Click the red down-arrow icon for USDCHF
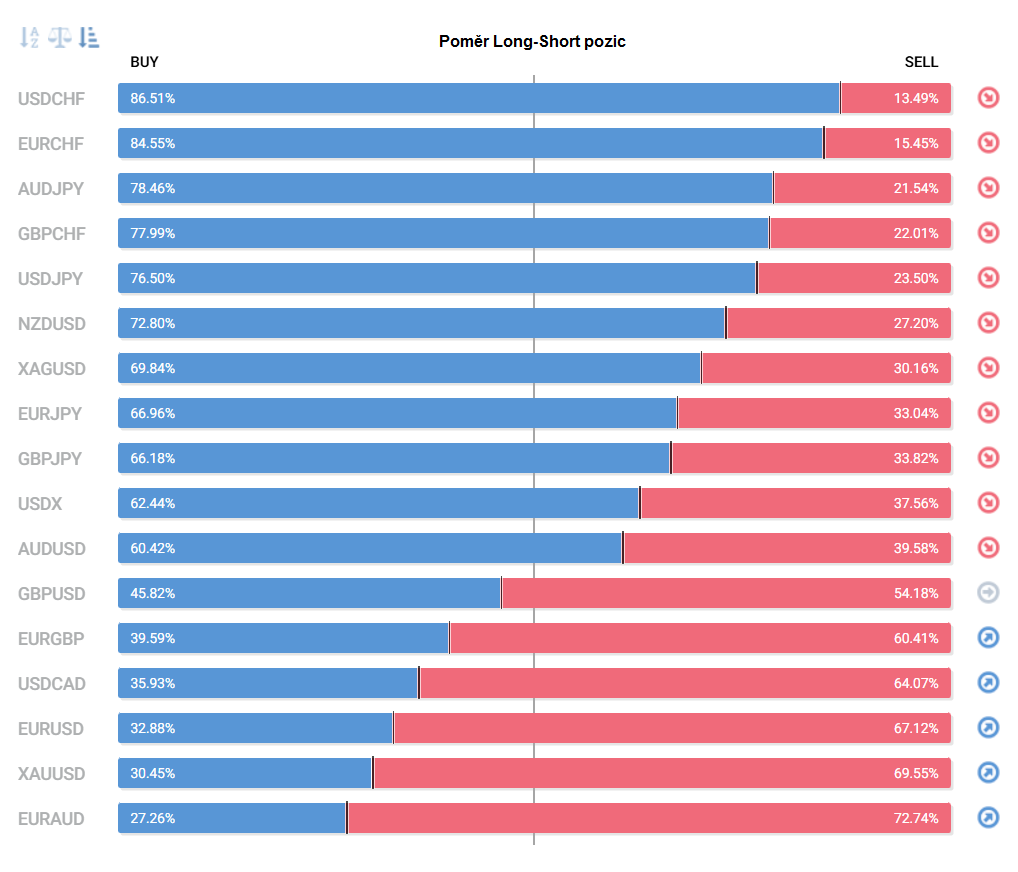This screenshot has width=1018, height=872. point(988,98)
